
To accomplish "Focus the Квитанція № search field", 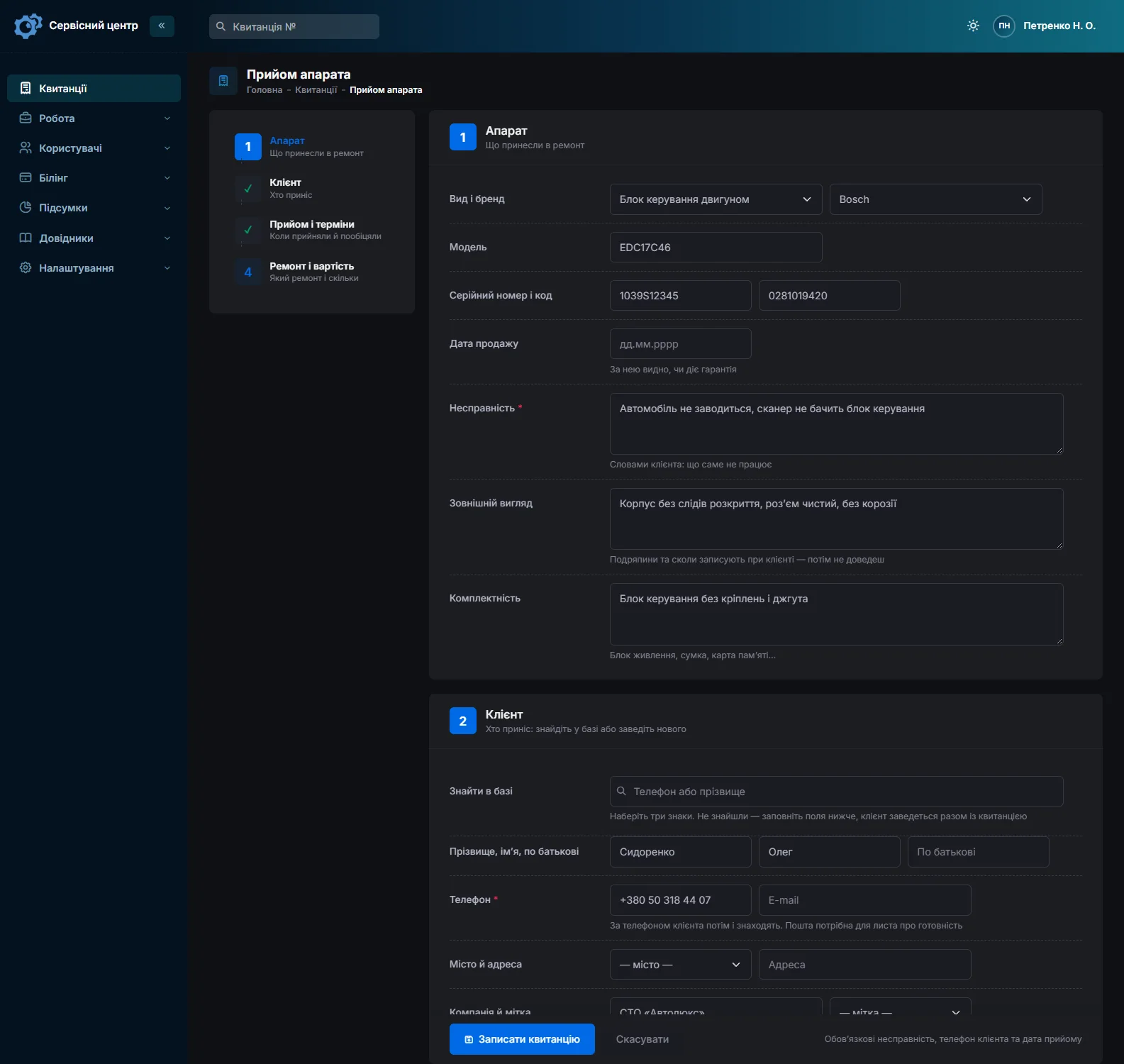I will click(x=294, y=26).
